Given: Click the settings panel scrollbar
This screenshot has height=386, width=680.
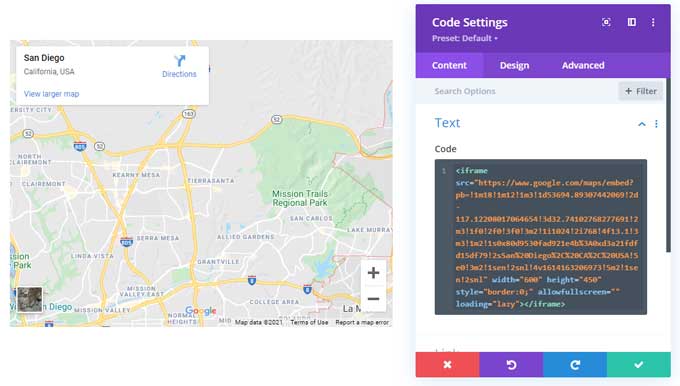Looking at the screenshot, I should pos(668,165).
